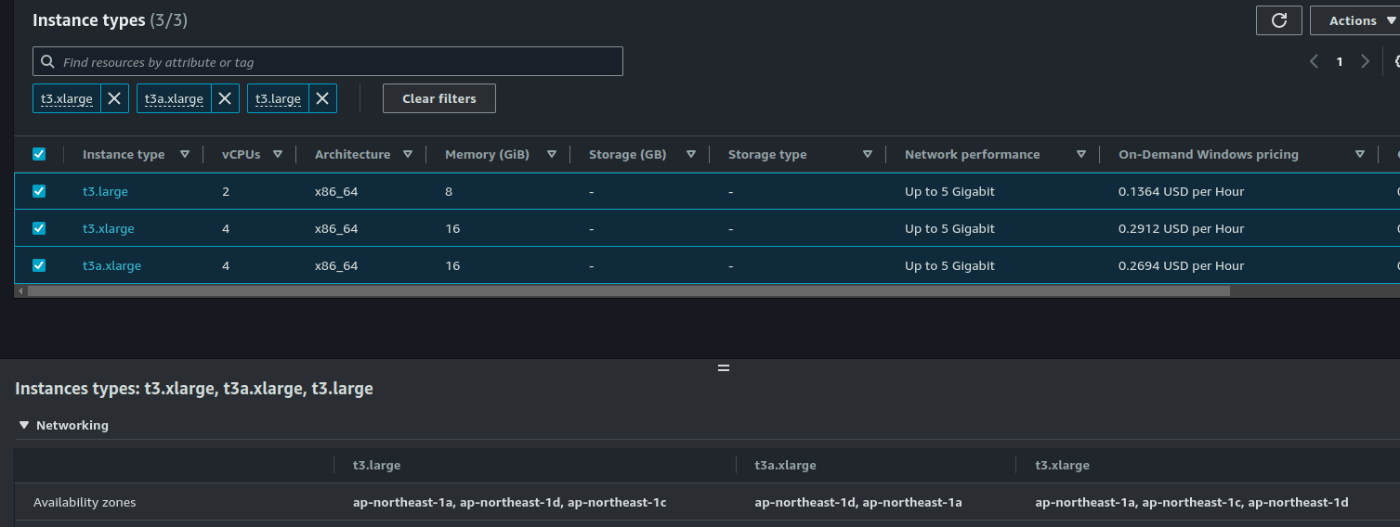Image resolution: width=1400 pixels, height=527 pixels.
Task: Go to previous page arrow
Action: pyautogui.click(x=1314, y=61)
